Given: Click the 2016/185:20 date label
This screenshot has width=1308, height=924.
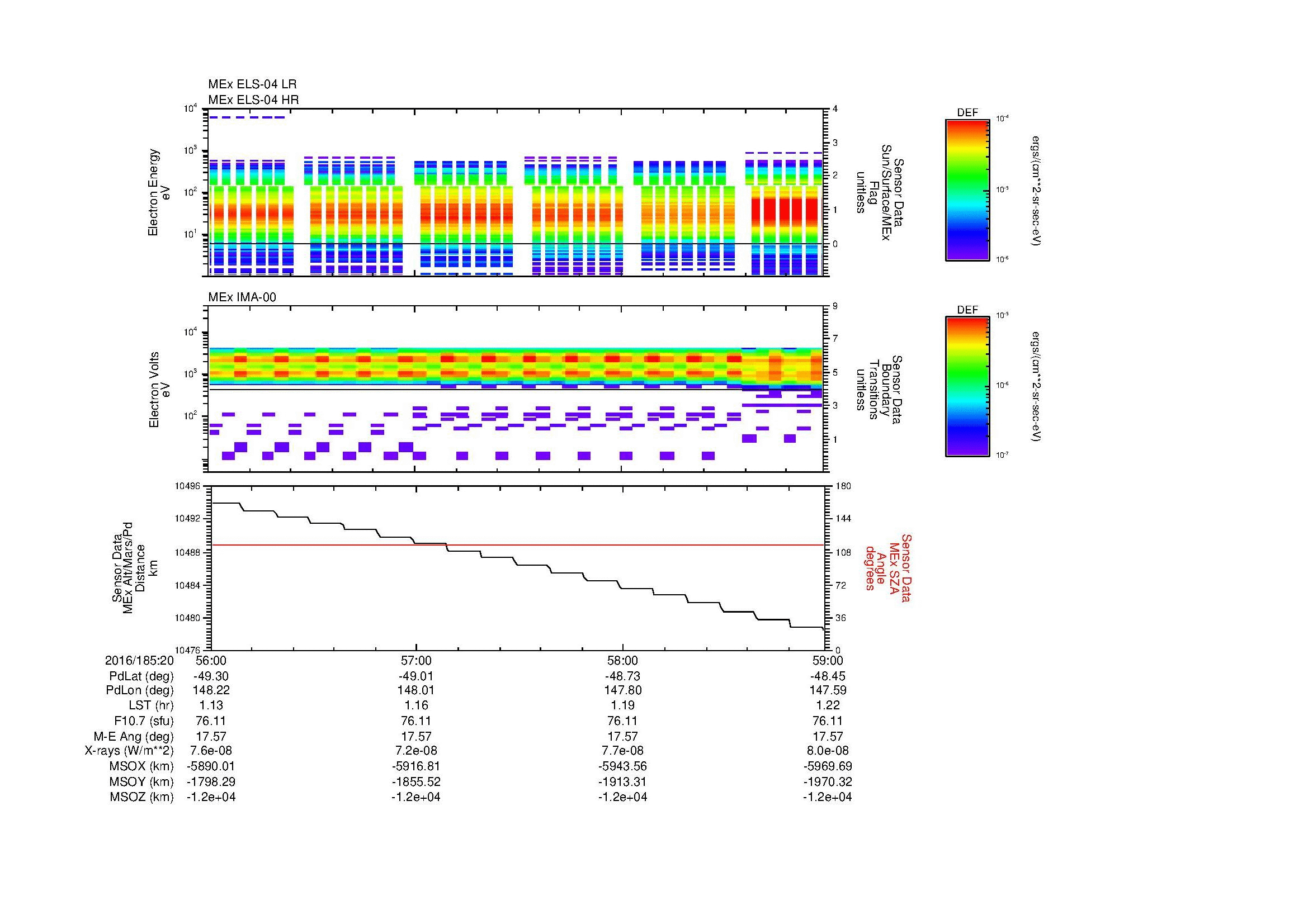Looking at the screenshot, I should tap(140, 660).
